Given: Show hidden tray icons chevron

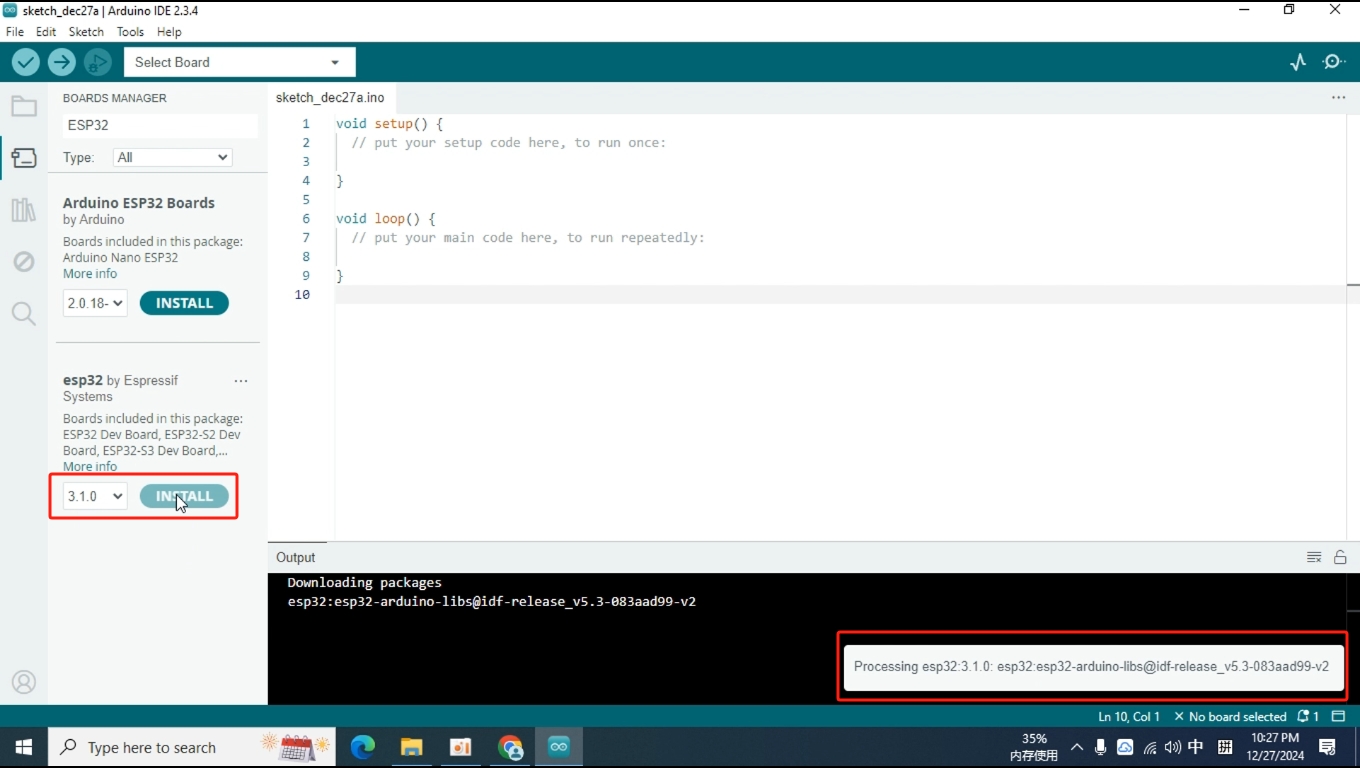Looking at the screenshot, I should click(x=1077, y=747).
